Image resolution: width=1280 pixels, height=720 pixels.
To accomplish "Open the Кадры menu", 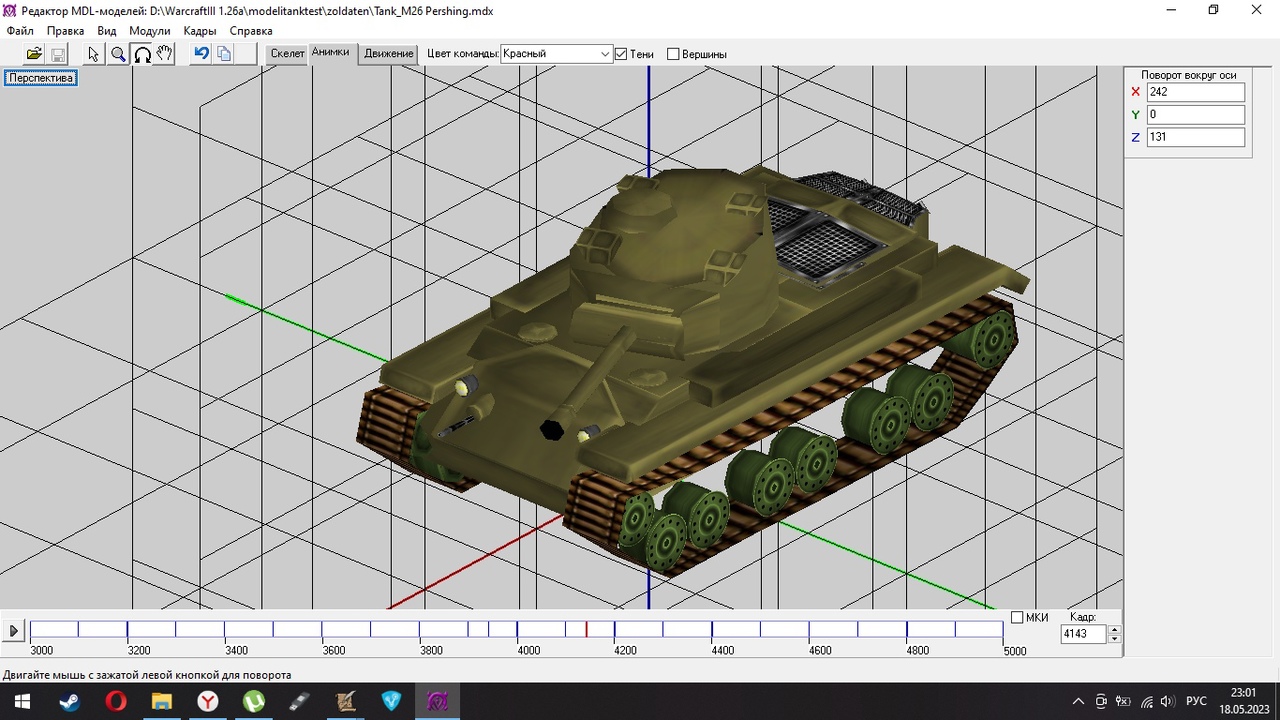I will point(200,31).
